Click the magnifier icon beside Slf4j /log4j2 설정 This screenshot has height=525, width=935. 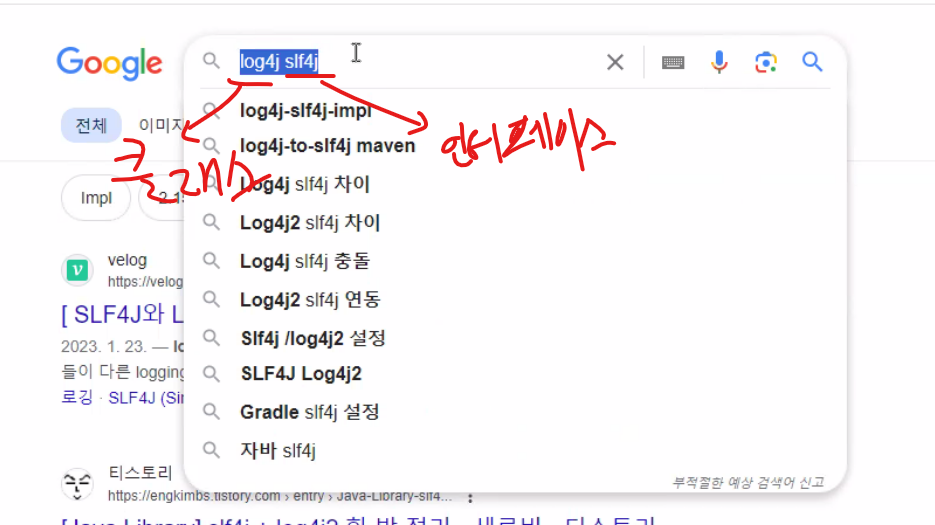(211, 337)
